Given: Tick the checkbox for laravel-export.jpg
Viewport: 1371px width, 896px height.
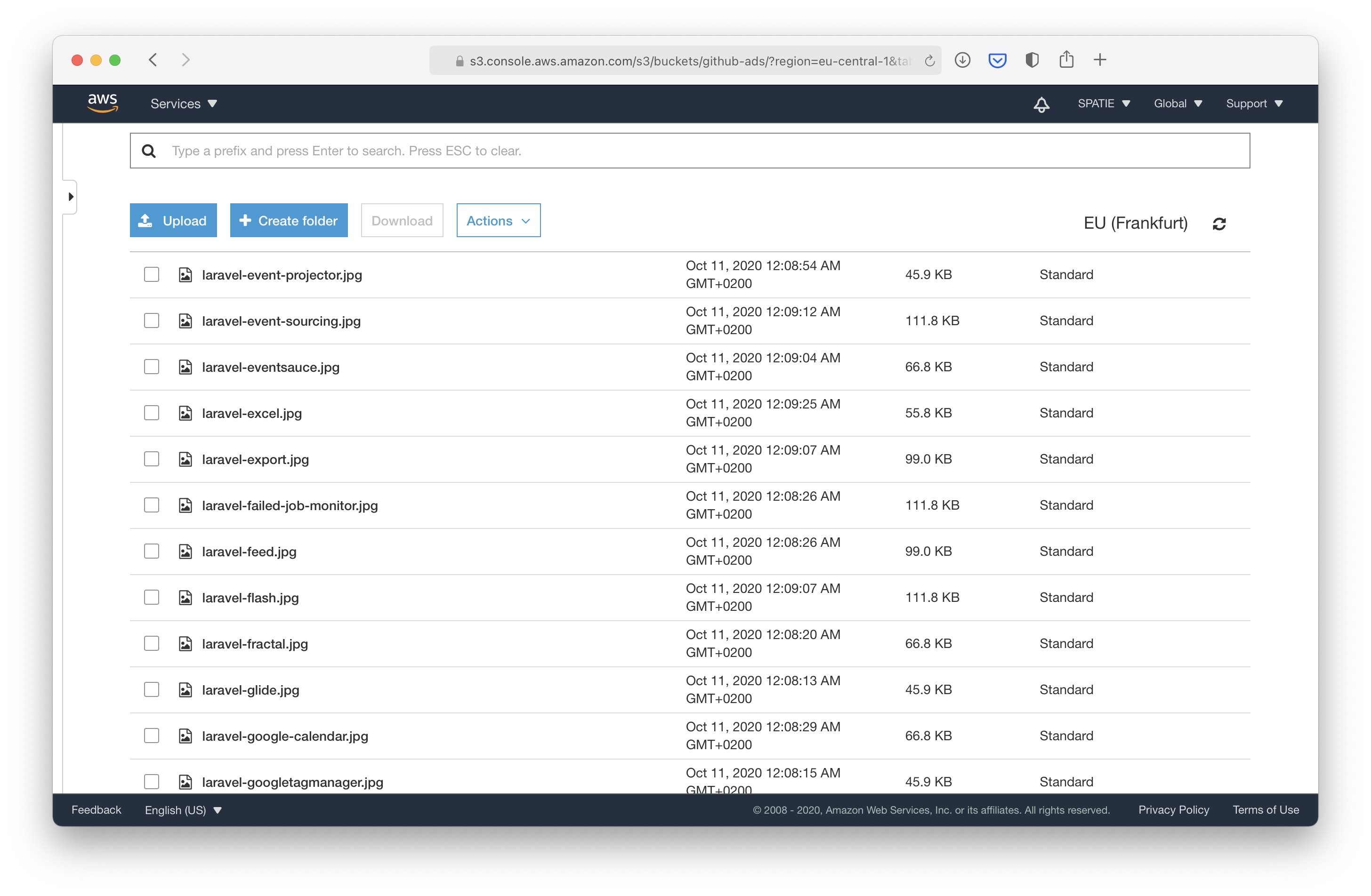Looking at the screenshot, I should click(x=152, y=459).
